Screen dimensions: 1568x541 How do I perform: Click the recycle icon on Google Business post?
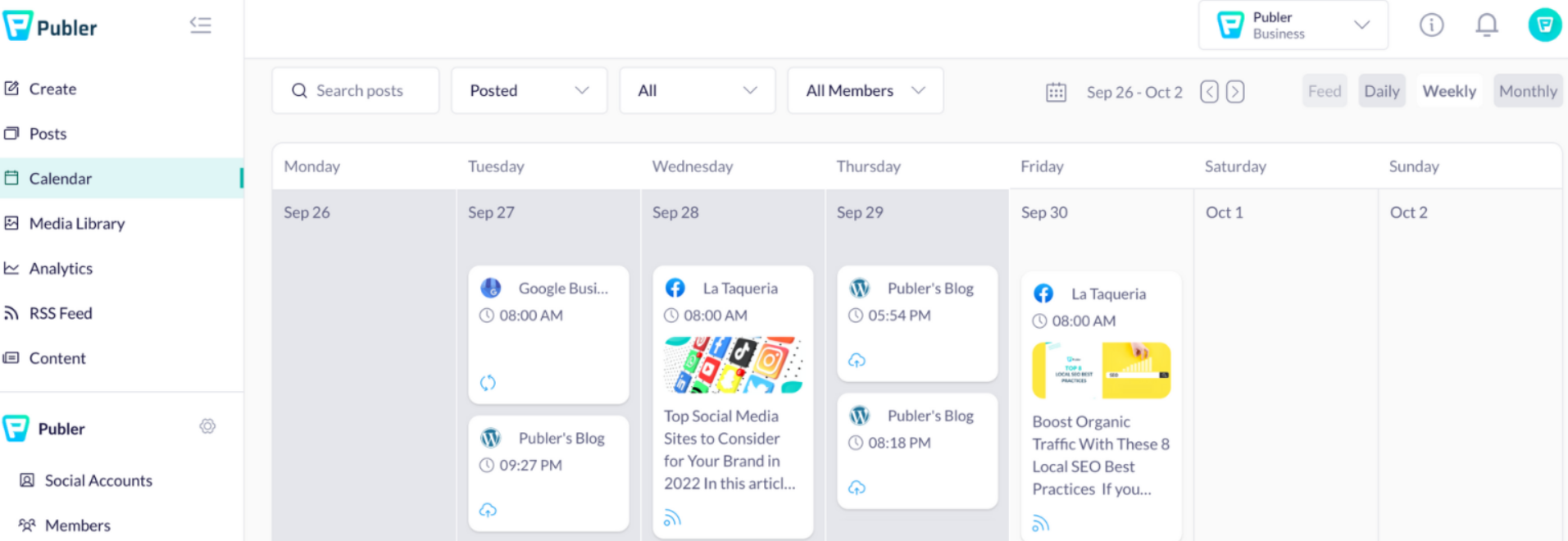(488, 383)
